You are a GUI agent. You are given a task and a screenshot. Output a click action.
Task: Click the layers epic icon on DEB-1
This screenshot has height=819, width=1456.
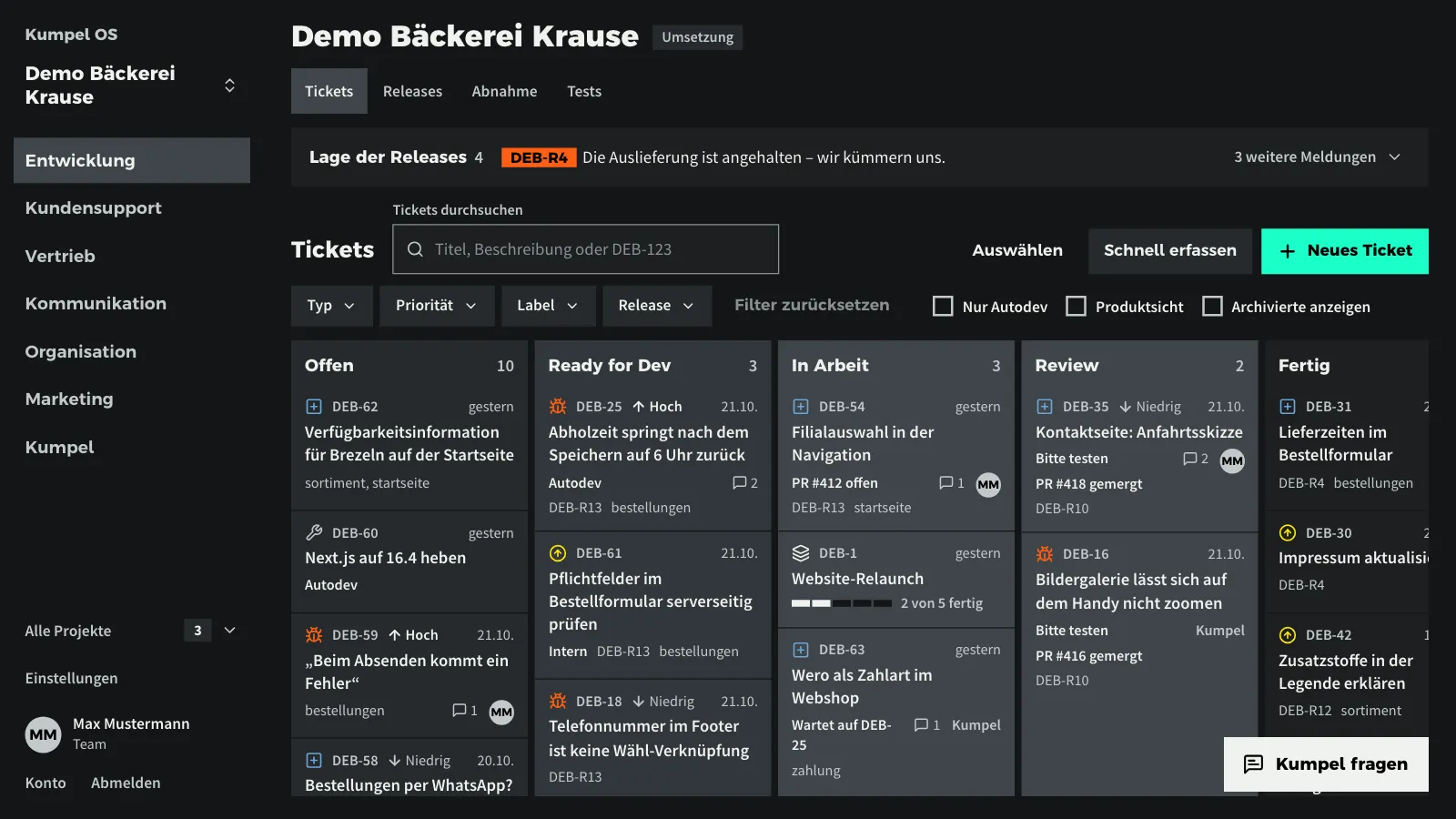[x=801, y=553]
